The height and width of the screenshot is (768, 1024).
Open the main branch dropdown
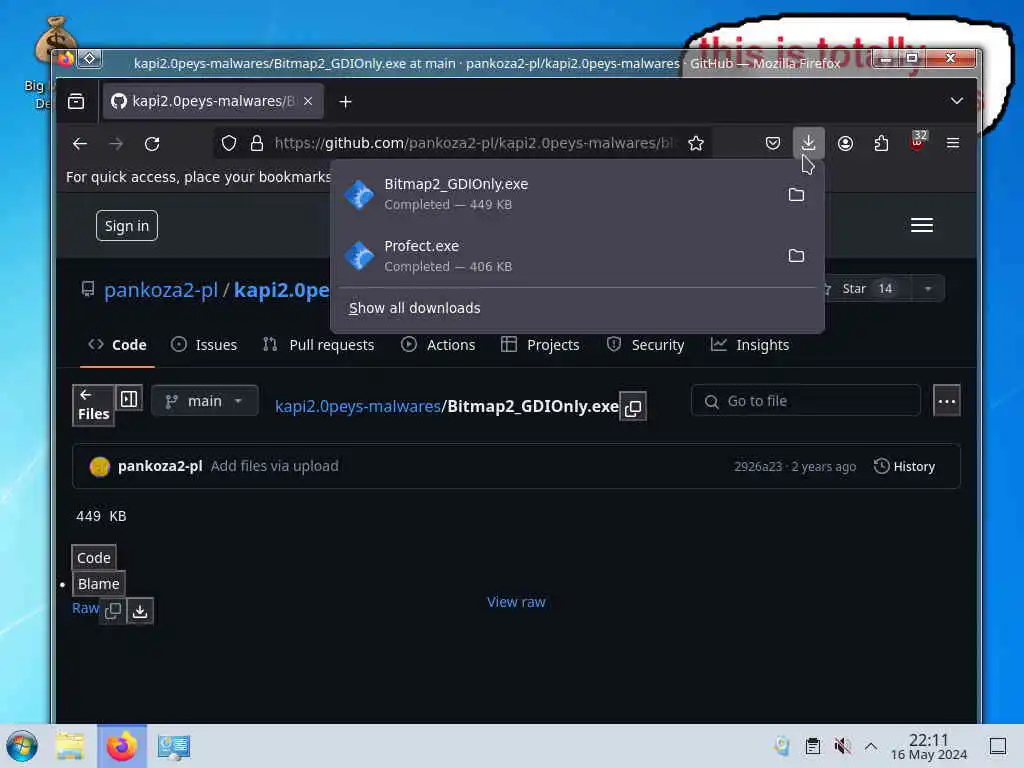tap(204, 401)
